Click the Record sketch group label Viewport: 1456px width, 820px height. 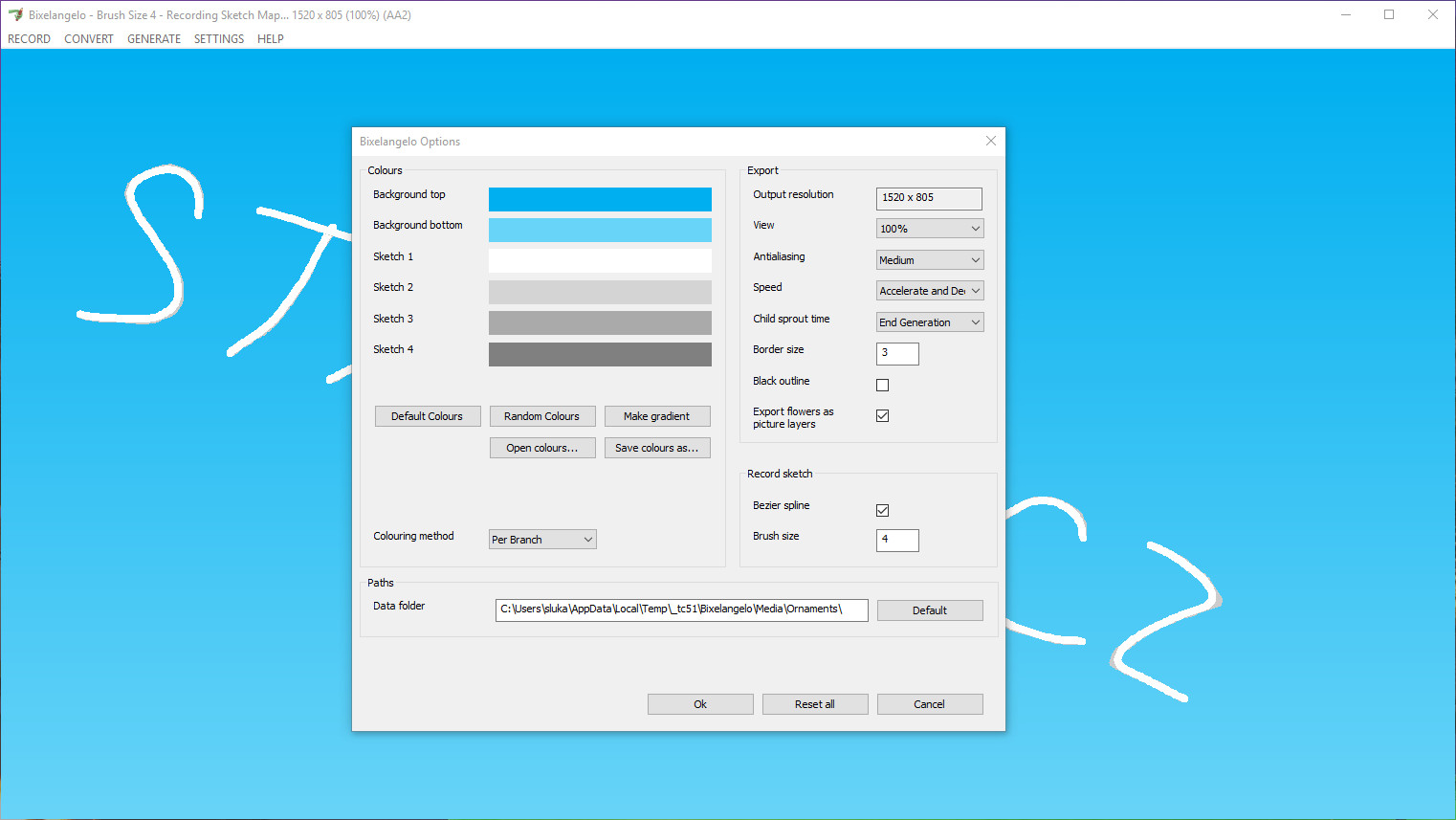point(780,474)
